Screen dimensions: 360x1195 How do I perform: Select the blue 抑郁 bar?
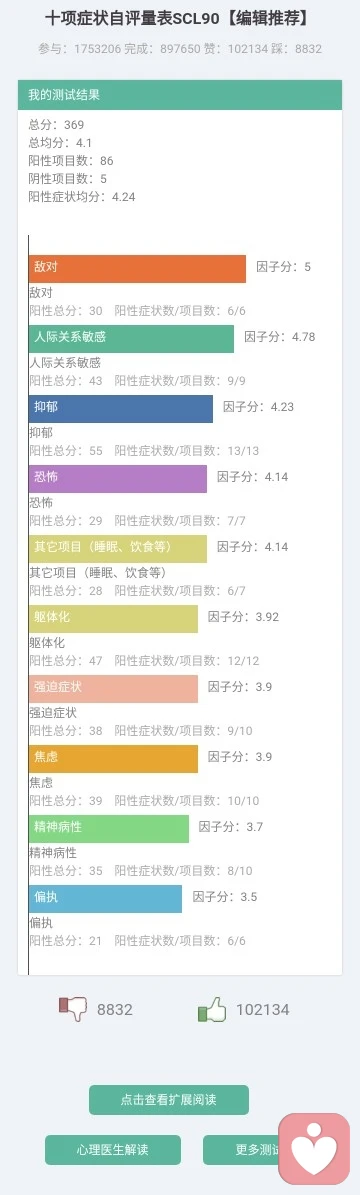click(x=121, y=408)
